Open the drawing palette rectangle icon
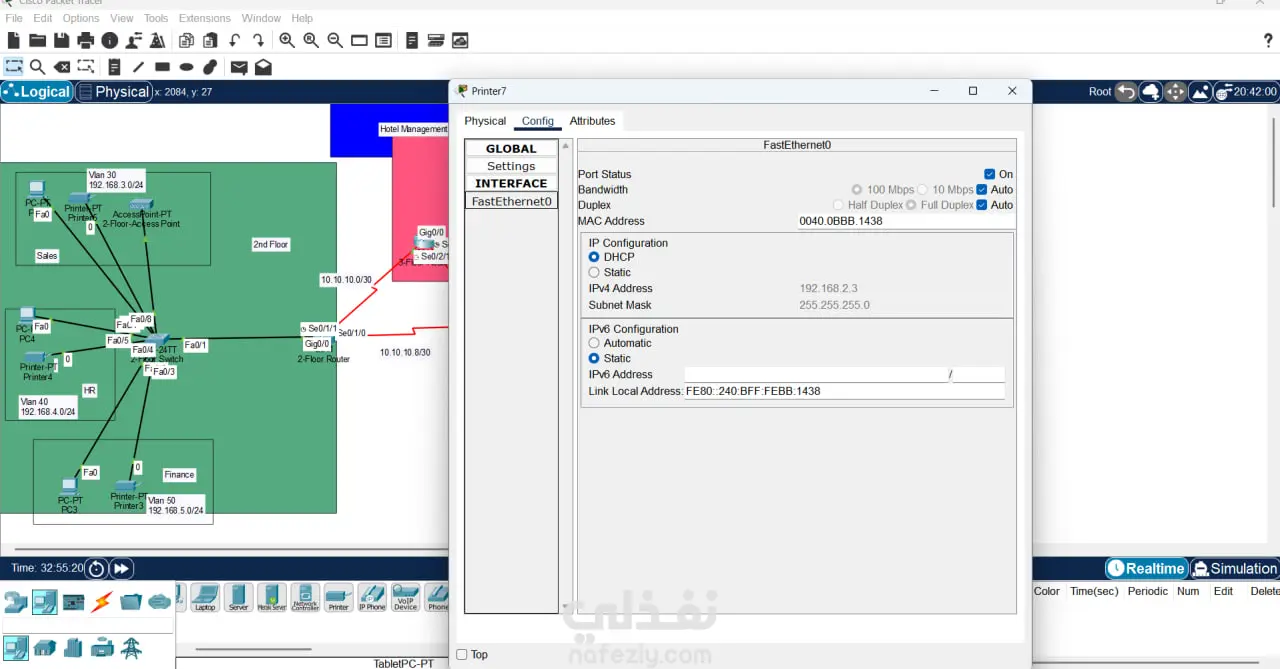The width and height of the screenshot is (1280, 669). (x=359, y=40)
